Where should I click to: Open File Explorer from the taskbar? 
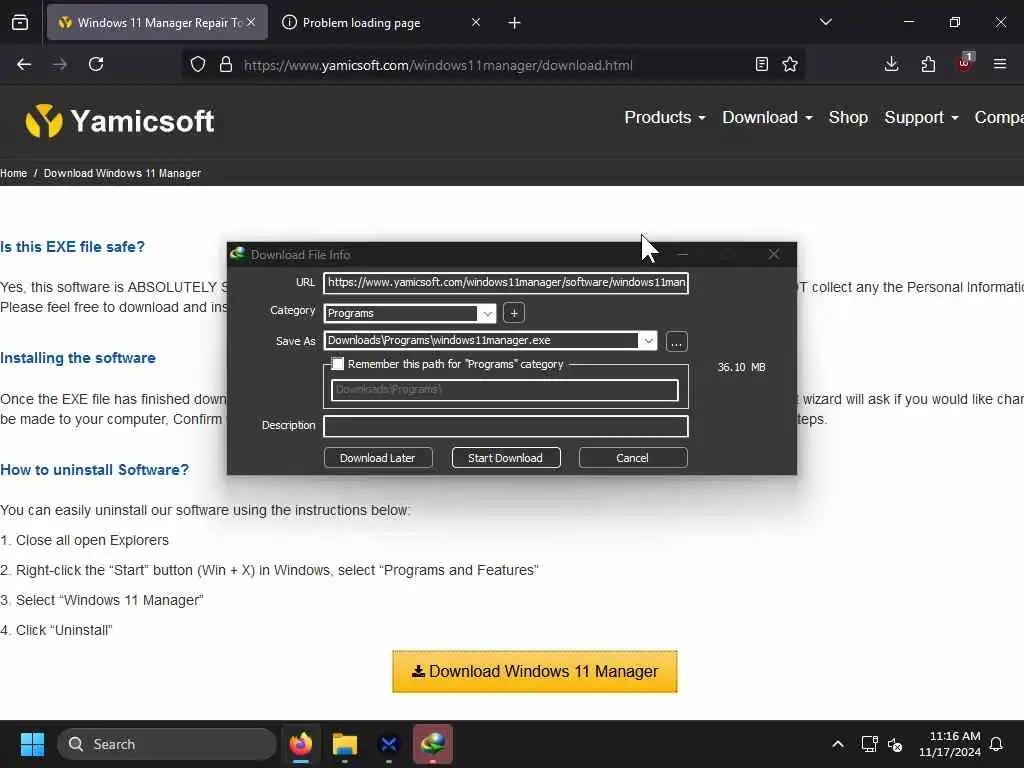(x=345, y=744)
